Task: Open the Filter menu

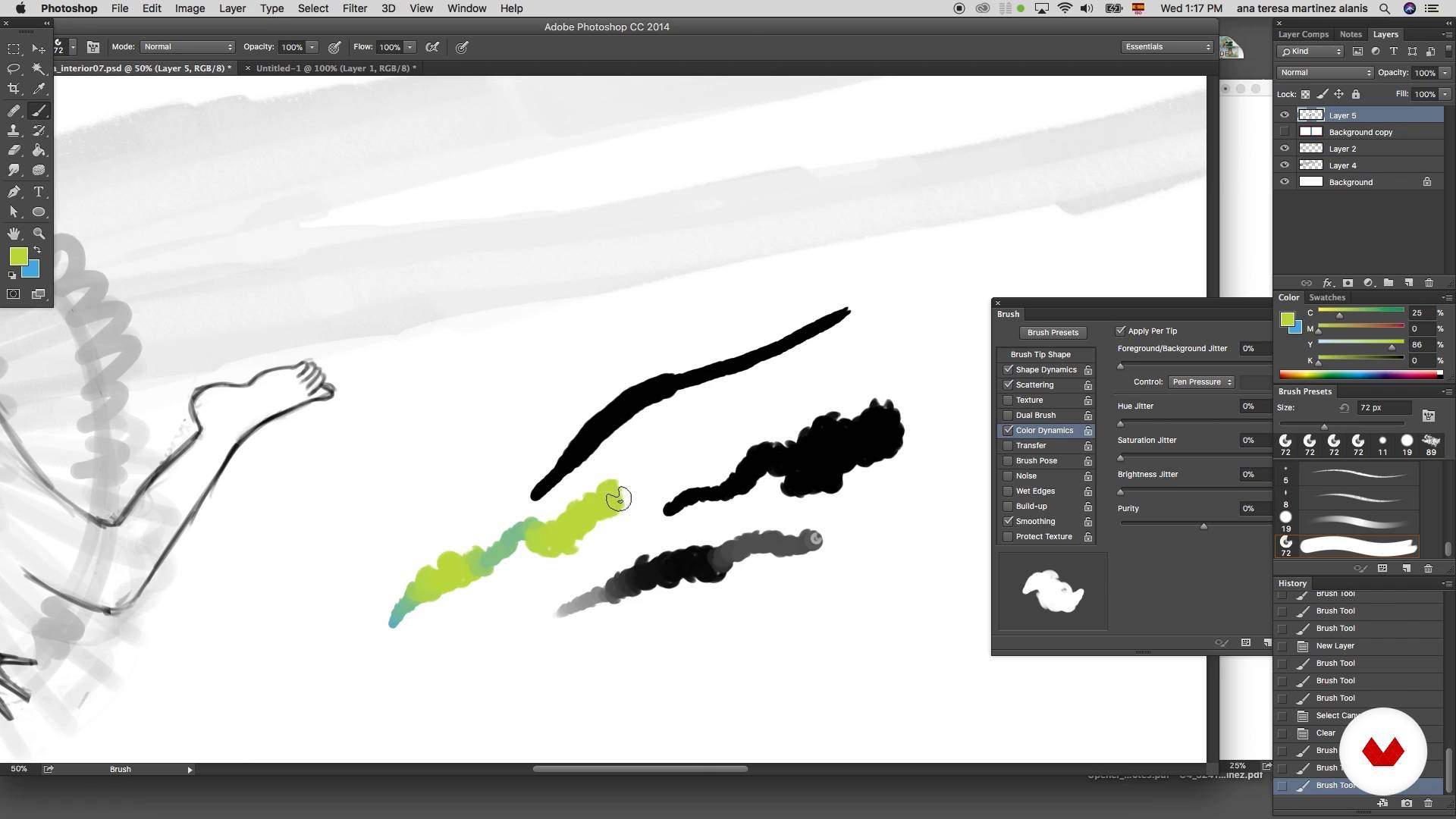Action: (354, 8)
